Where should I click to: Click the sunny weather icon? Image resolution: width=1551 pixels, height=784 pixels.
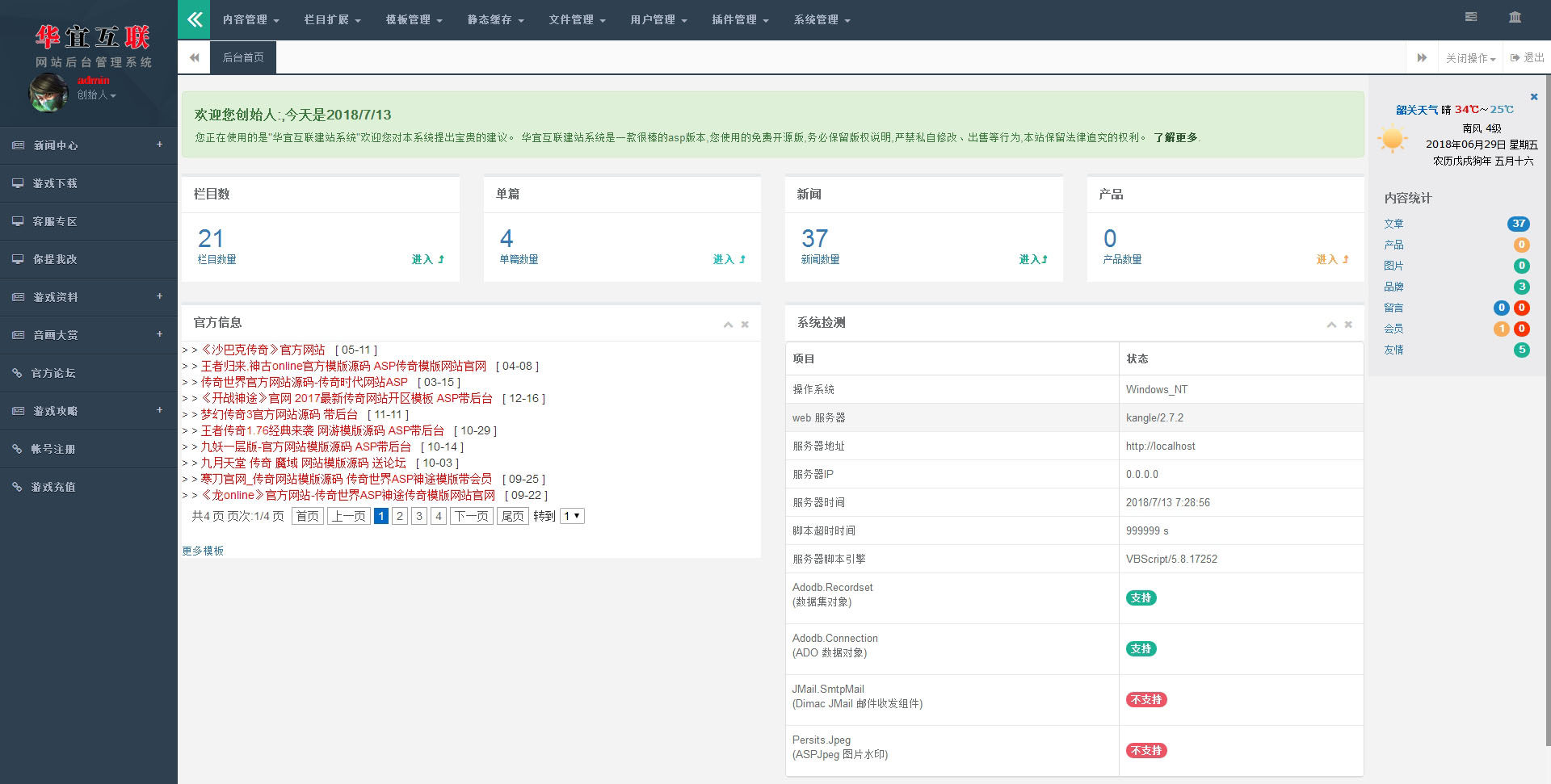[x=1393, y=139]
